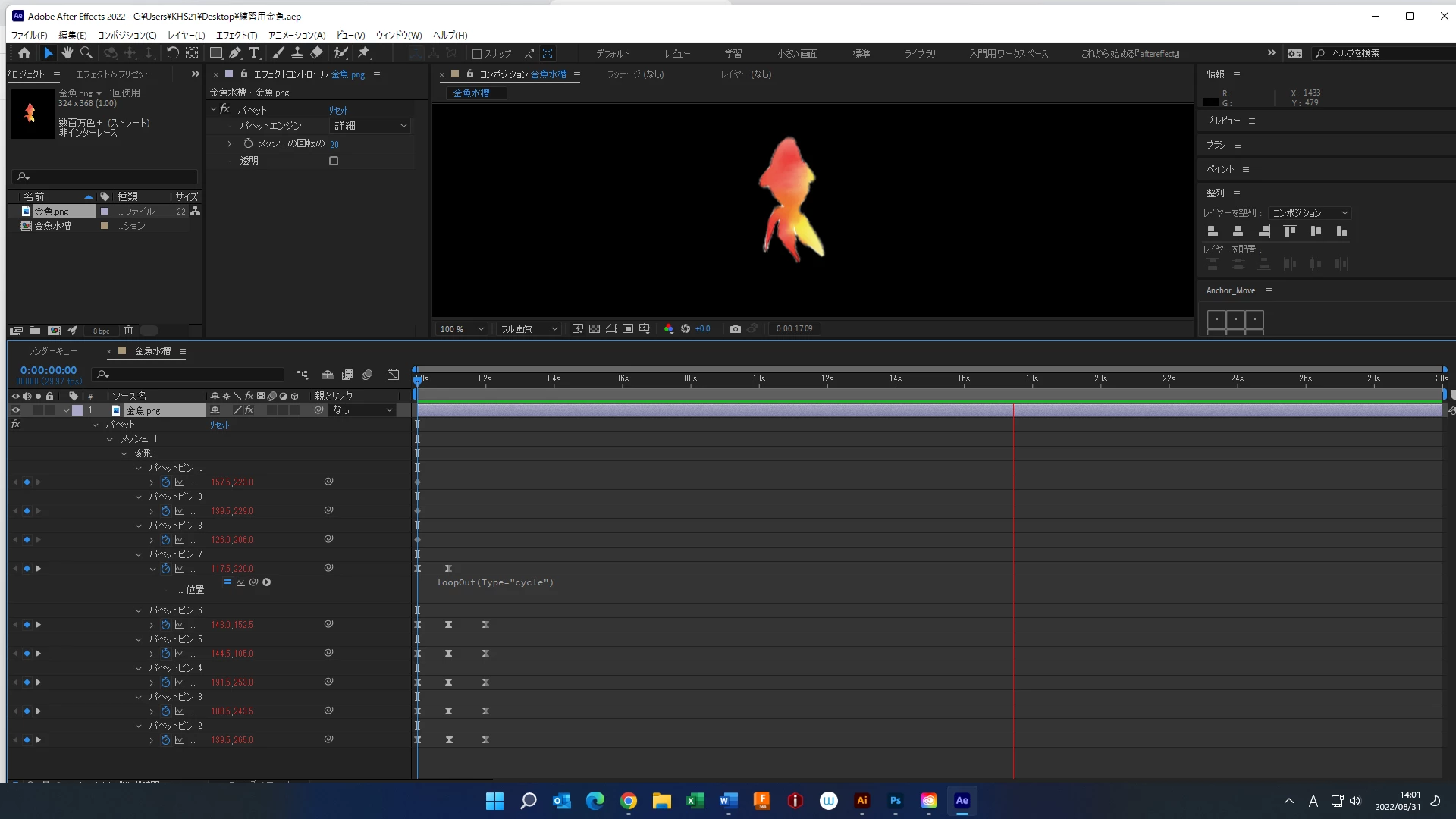Enable the 透明 checkbox in Effect Controls
The image size is (1456, 819).
point(334,161)
